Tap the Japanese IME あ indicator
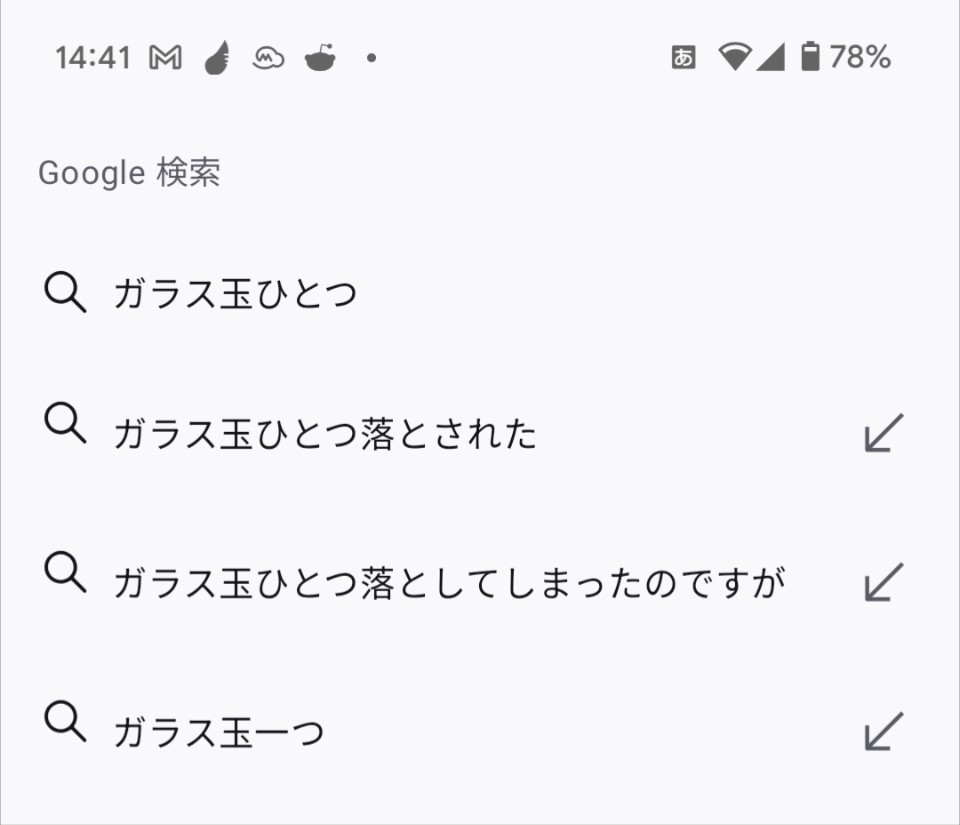This screenshot has height=825, width=960. click(x=683, y=58)
